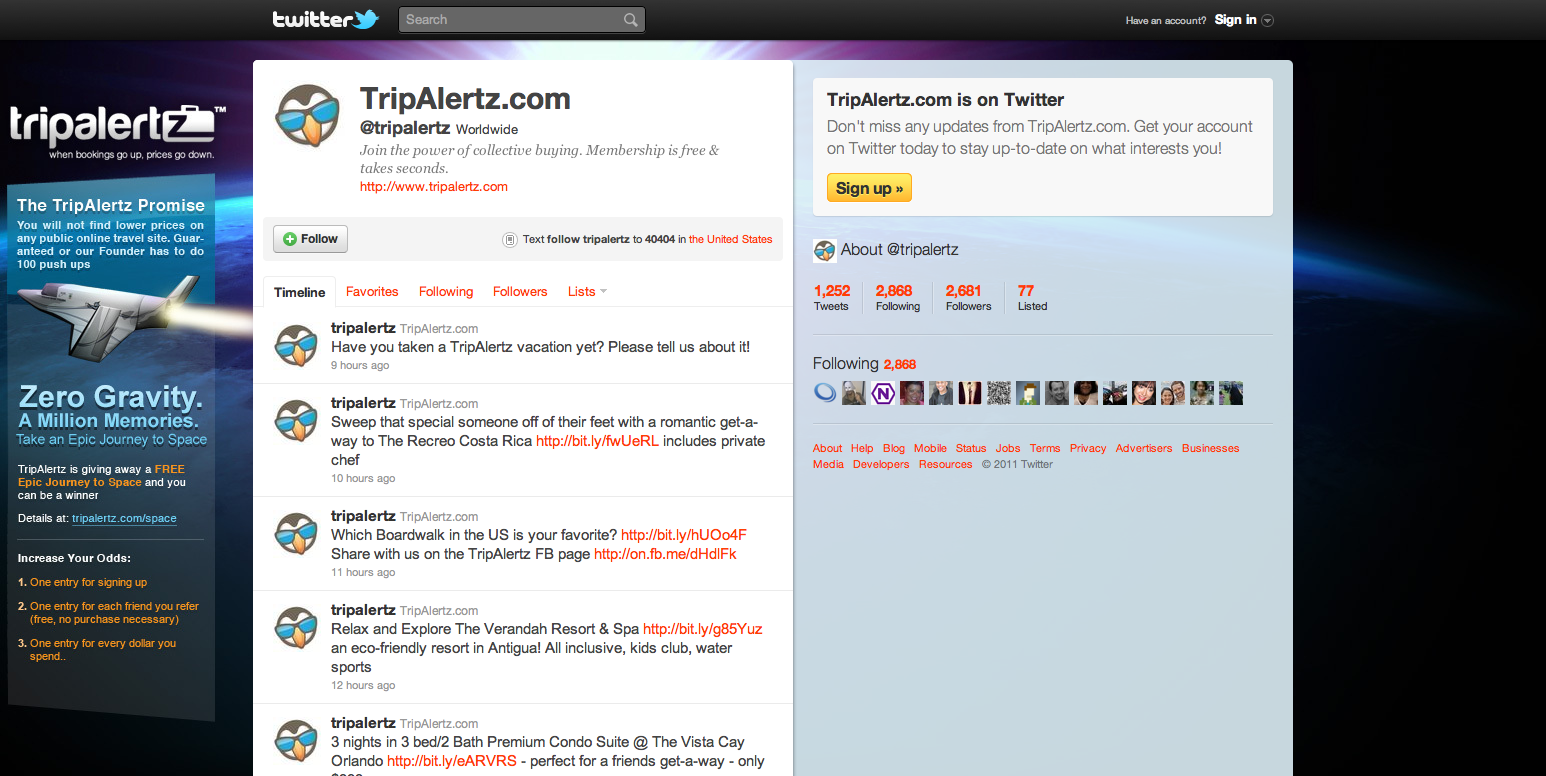Click the avatar beside the Verandah Resort tweet
Viewport: 1546px width, 776px height.
tap(297, 628)
